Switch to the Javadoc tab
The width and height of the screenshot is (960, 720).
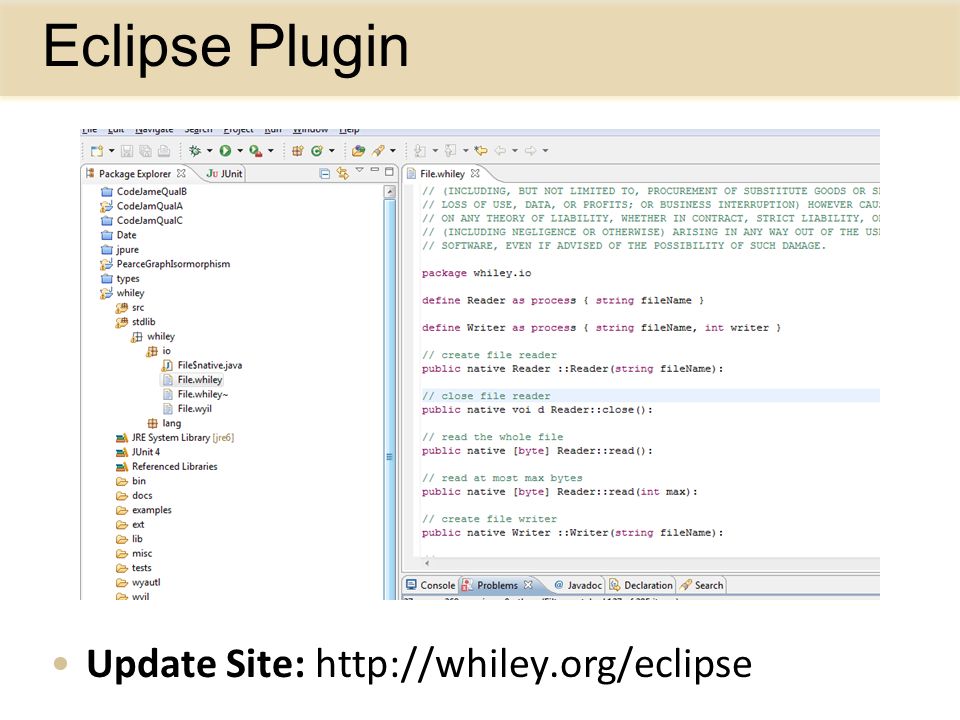579,585
